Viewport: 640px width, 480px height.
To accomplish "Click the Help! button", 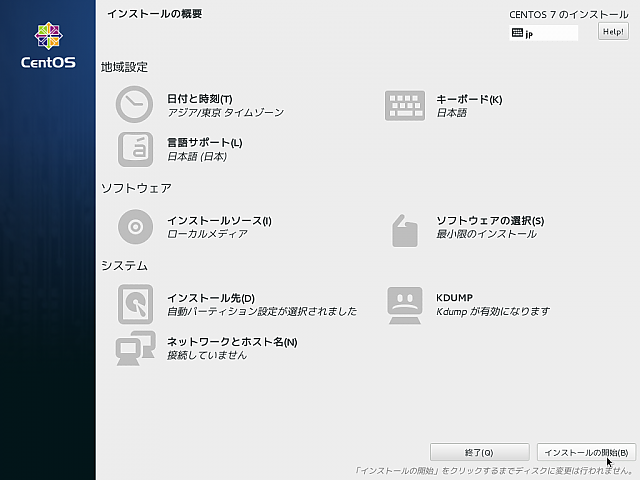I will point(613,31).
